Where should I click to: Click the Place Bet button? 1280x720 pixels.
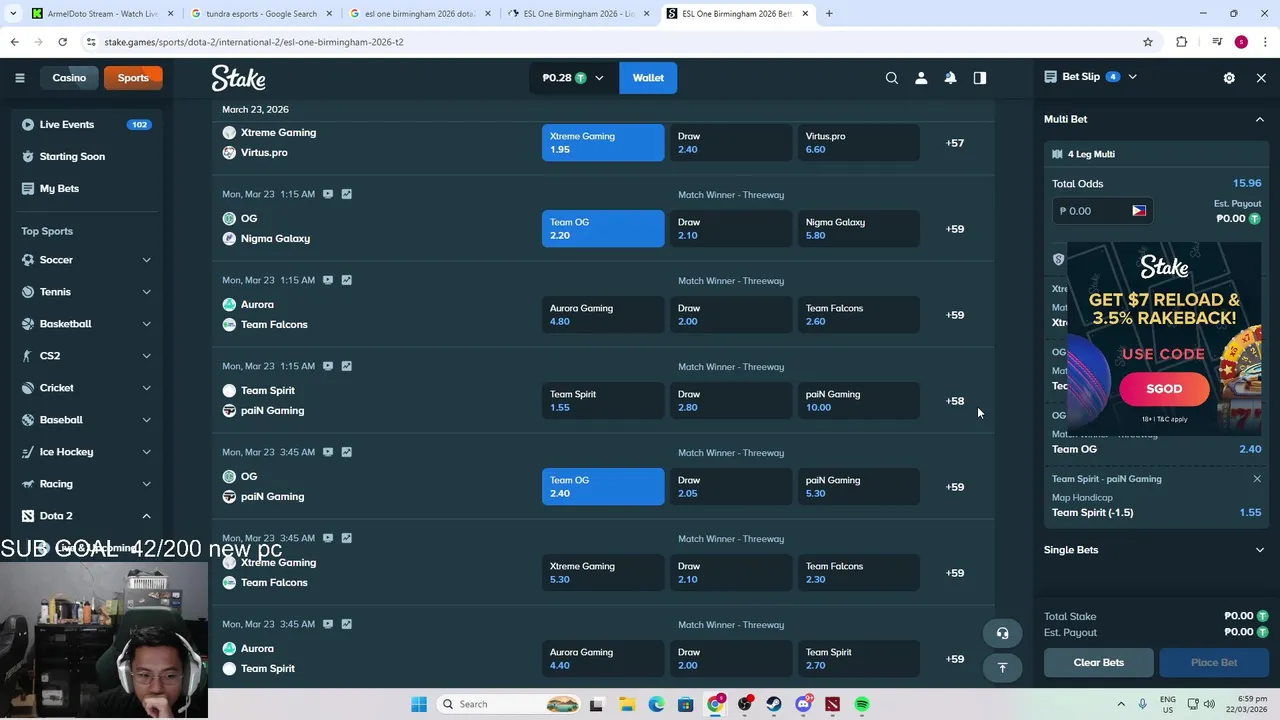tap(1213, 662)
